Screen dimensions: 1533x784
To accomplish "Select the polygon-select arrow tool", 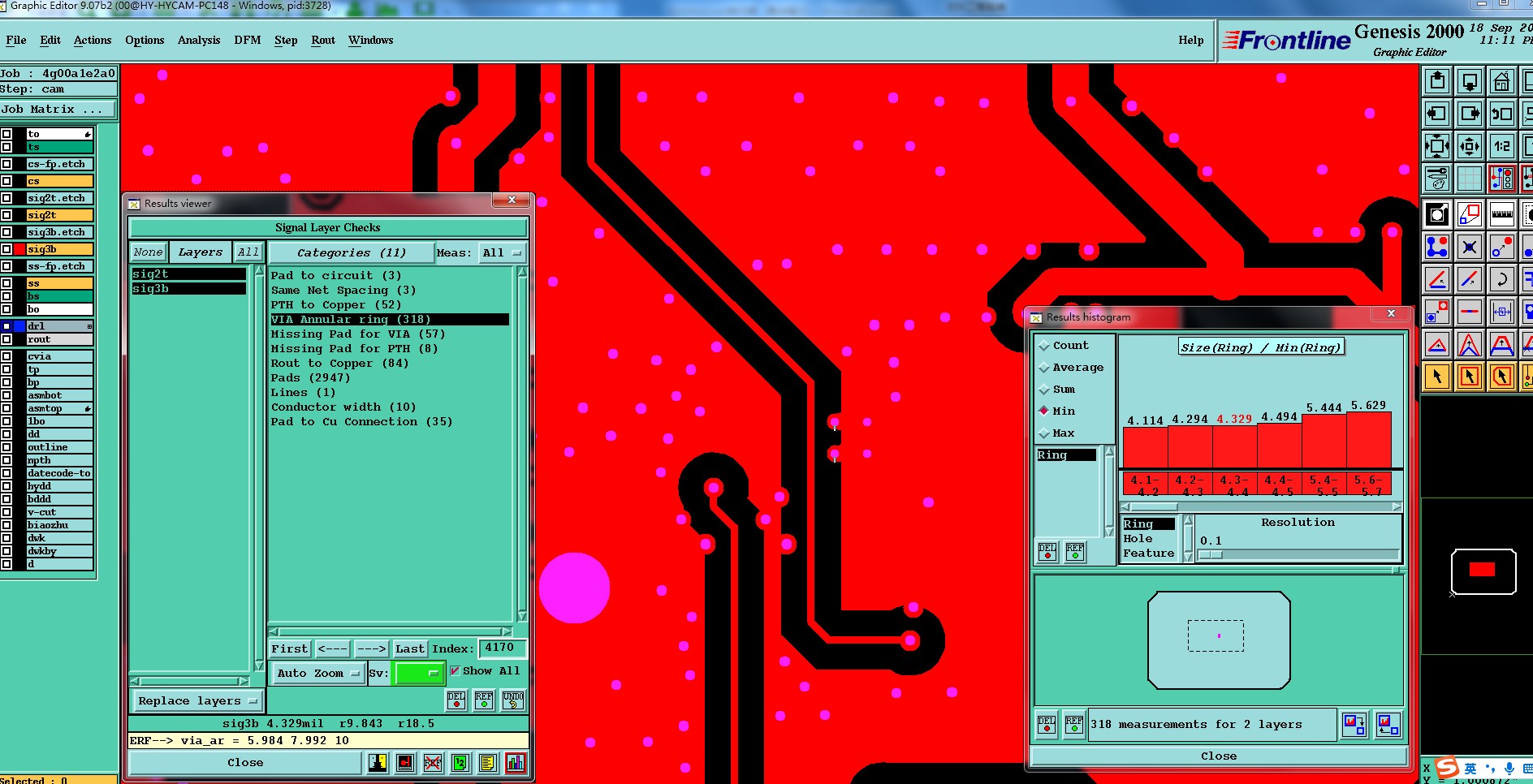I will click(x=1502, y=377).
